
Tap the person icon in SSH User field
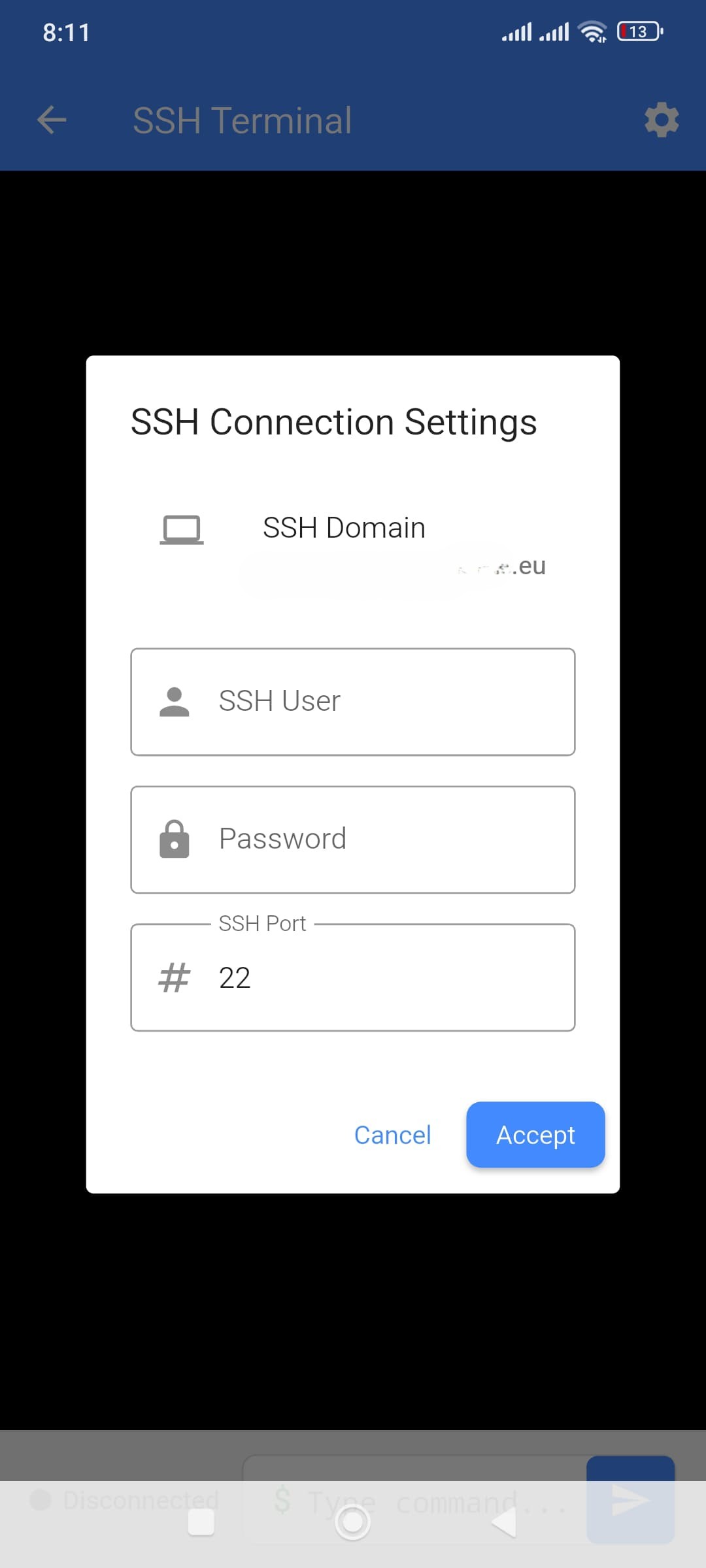(175, 702)
